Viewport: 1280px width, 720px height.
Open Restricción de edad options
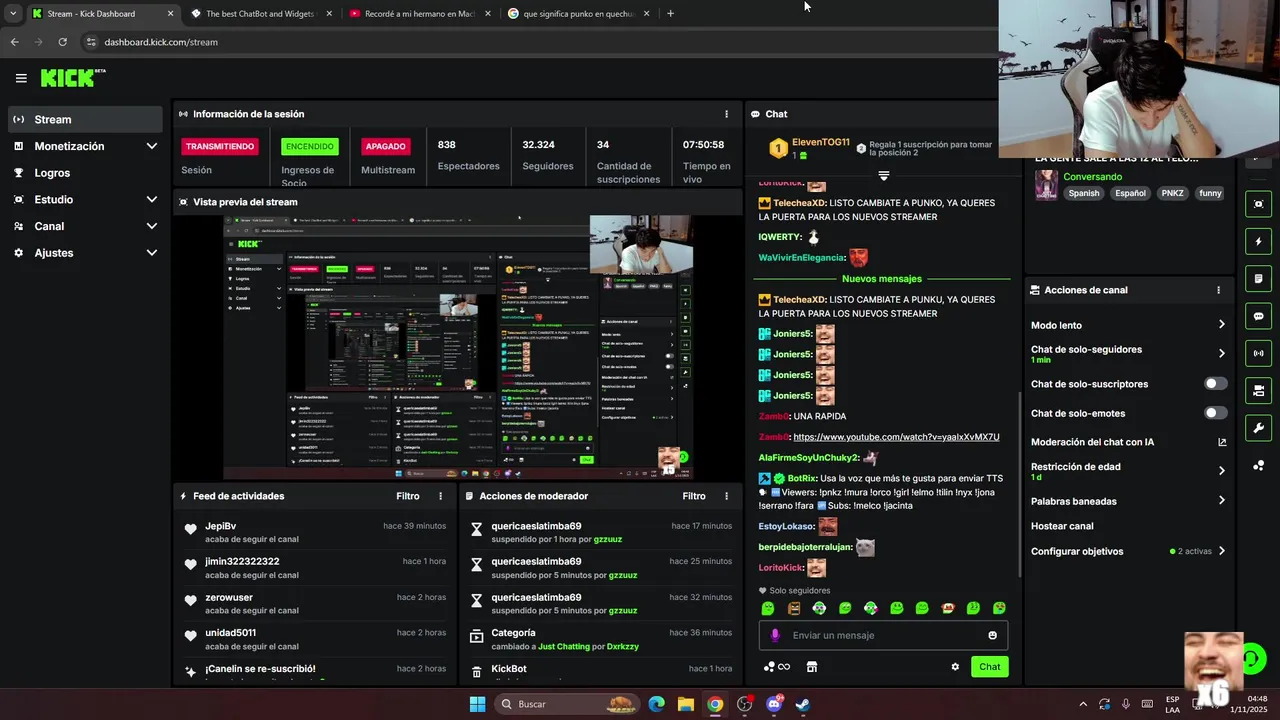coord(1128,471)
